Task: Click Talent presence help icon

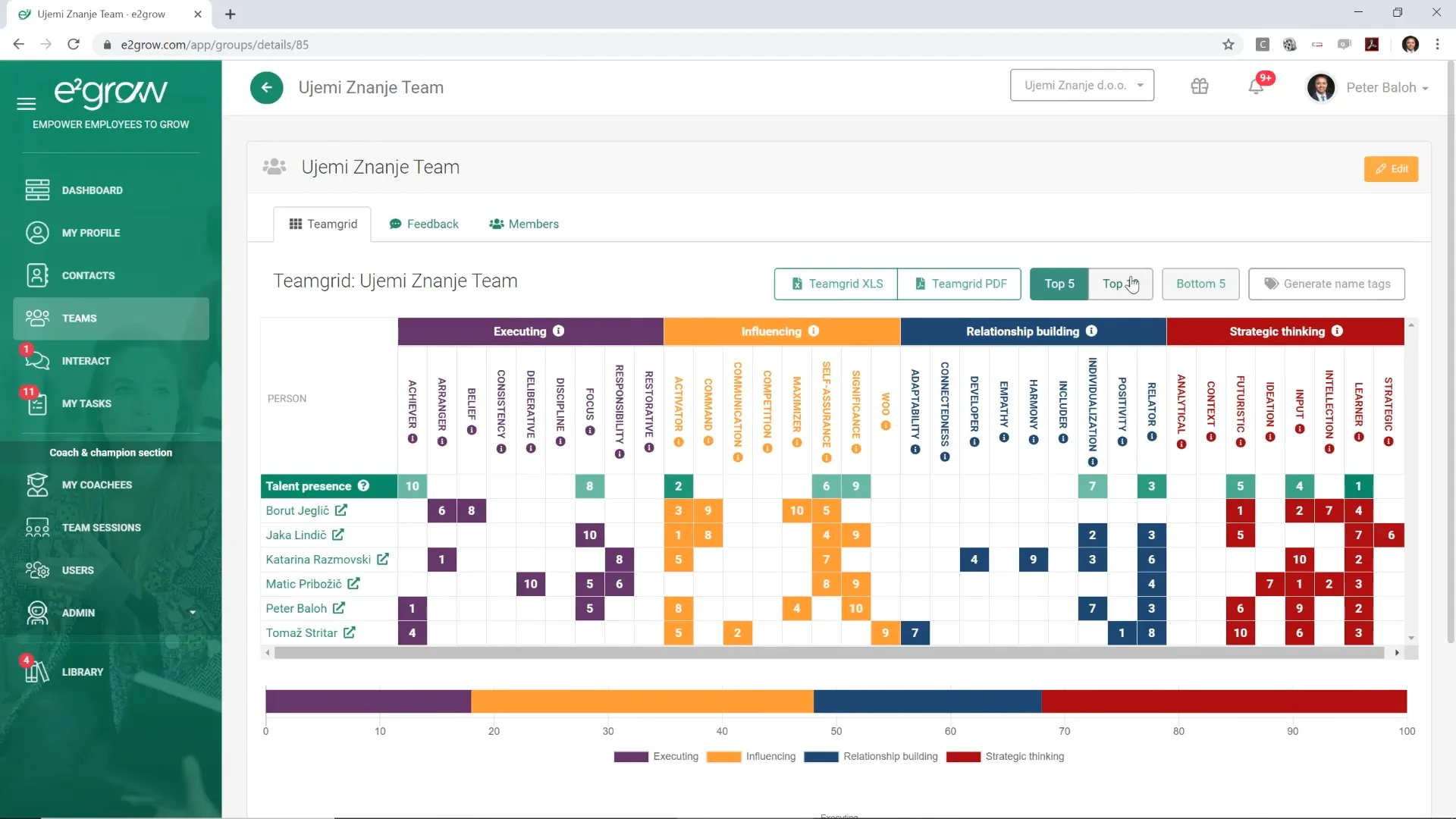Action: 364,486
